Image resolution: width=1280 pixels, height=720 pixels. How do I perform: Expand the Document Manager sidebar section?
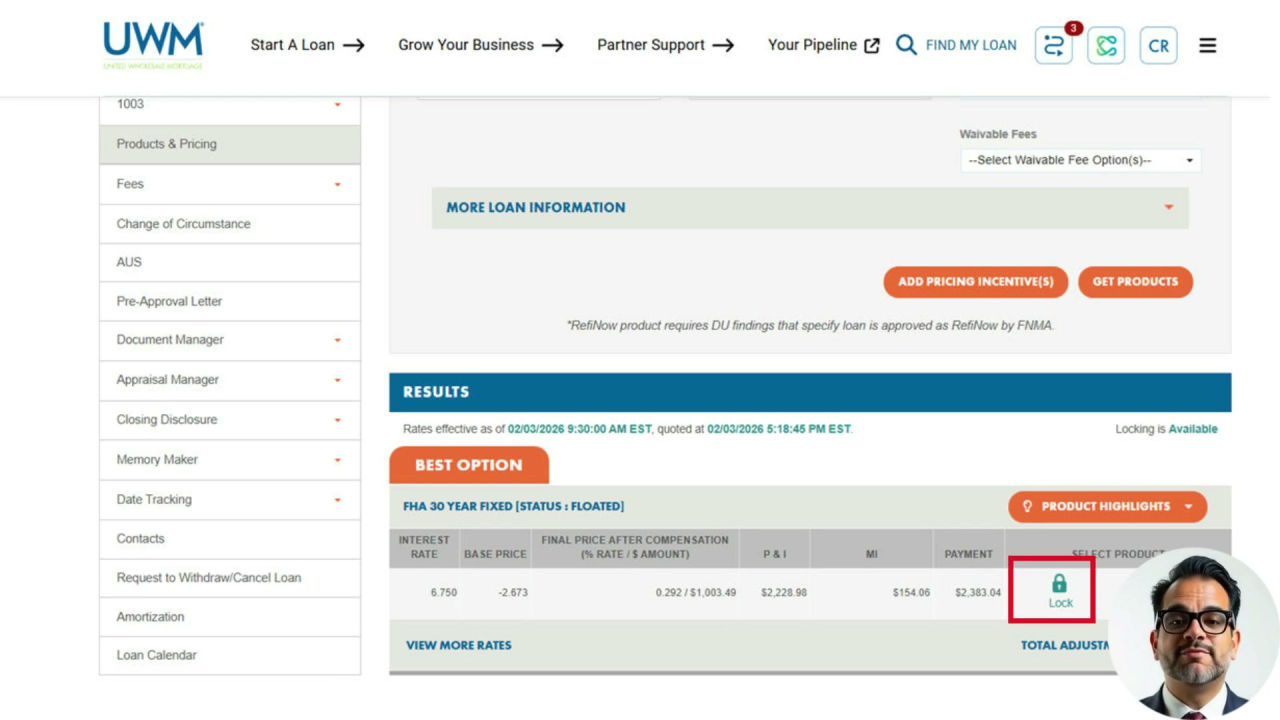point(230,340)
